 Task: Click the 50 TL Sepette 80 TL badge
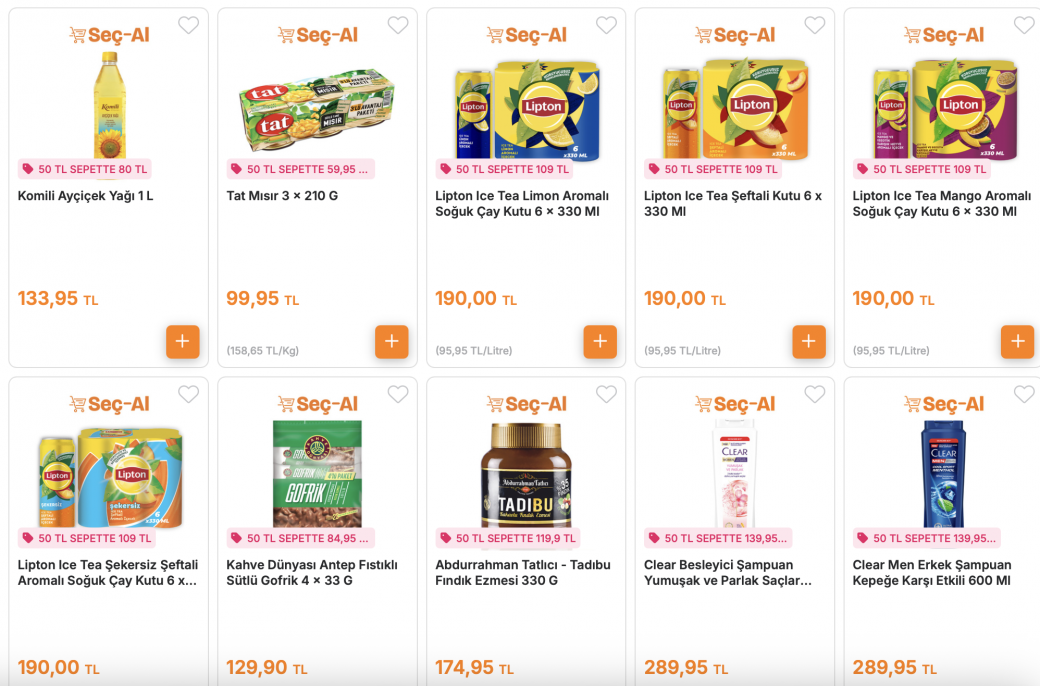(85, 169)
